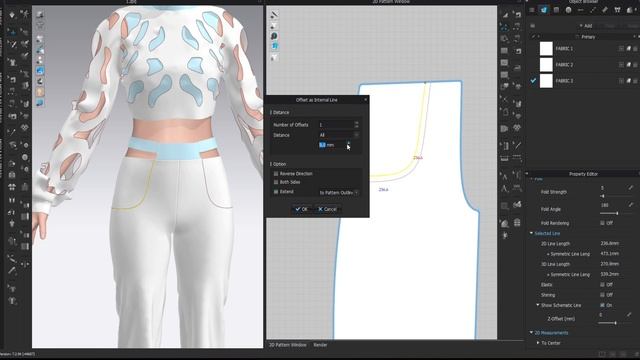
Task: Open the Extend 'to Pattern Outline' dropdown
Action: click(x=339, y=192)
